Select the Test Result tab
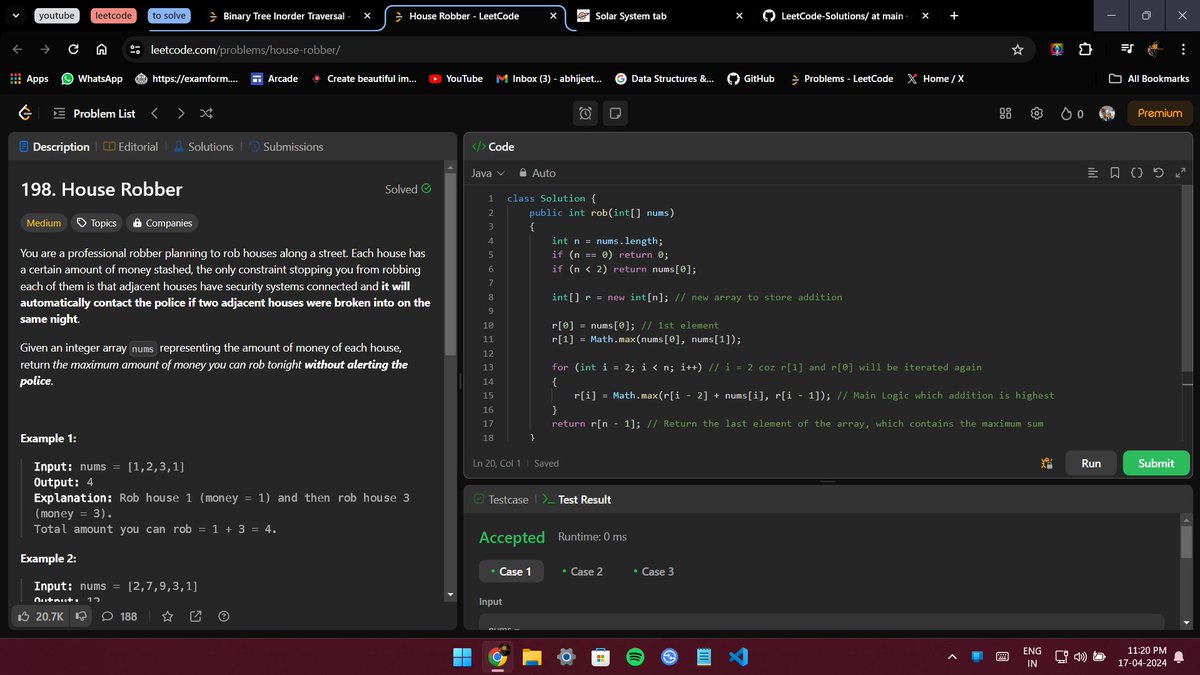Screen dimensions: 1200x675 (x=576, y=499)
